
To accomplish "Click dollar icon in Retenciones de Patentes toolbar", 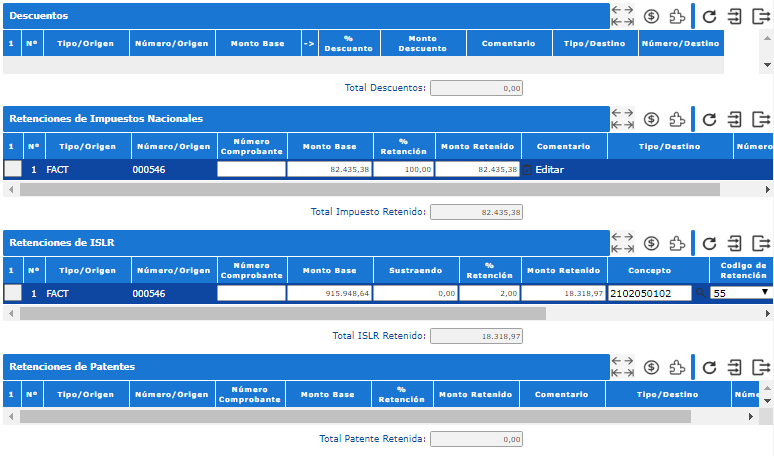I will point(651,368).
